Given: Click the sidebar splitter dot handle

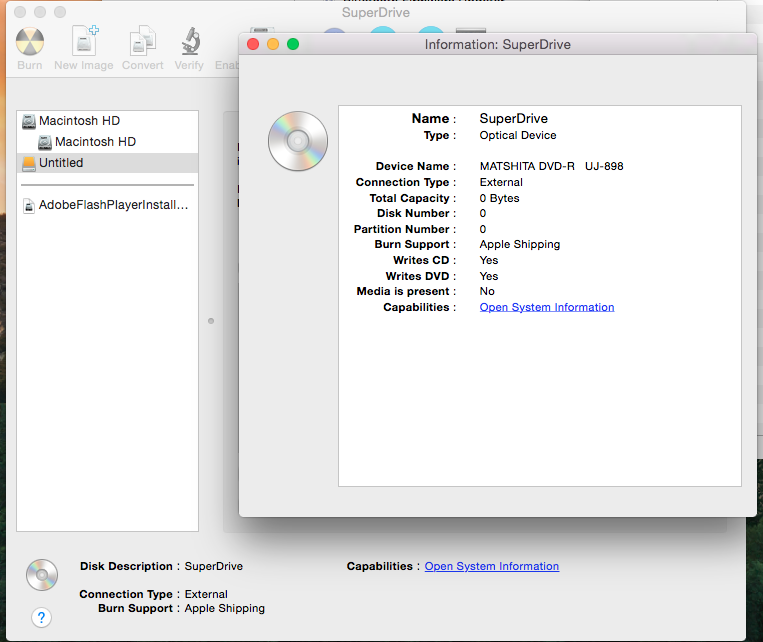Looking at the screenshot, I should 211,321.
